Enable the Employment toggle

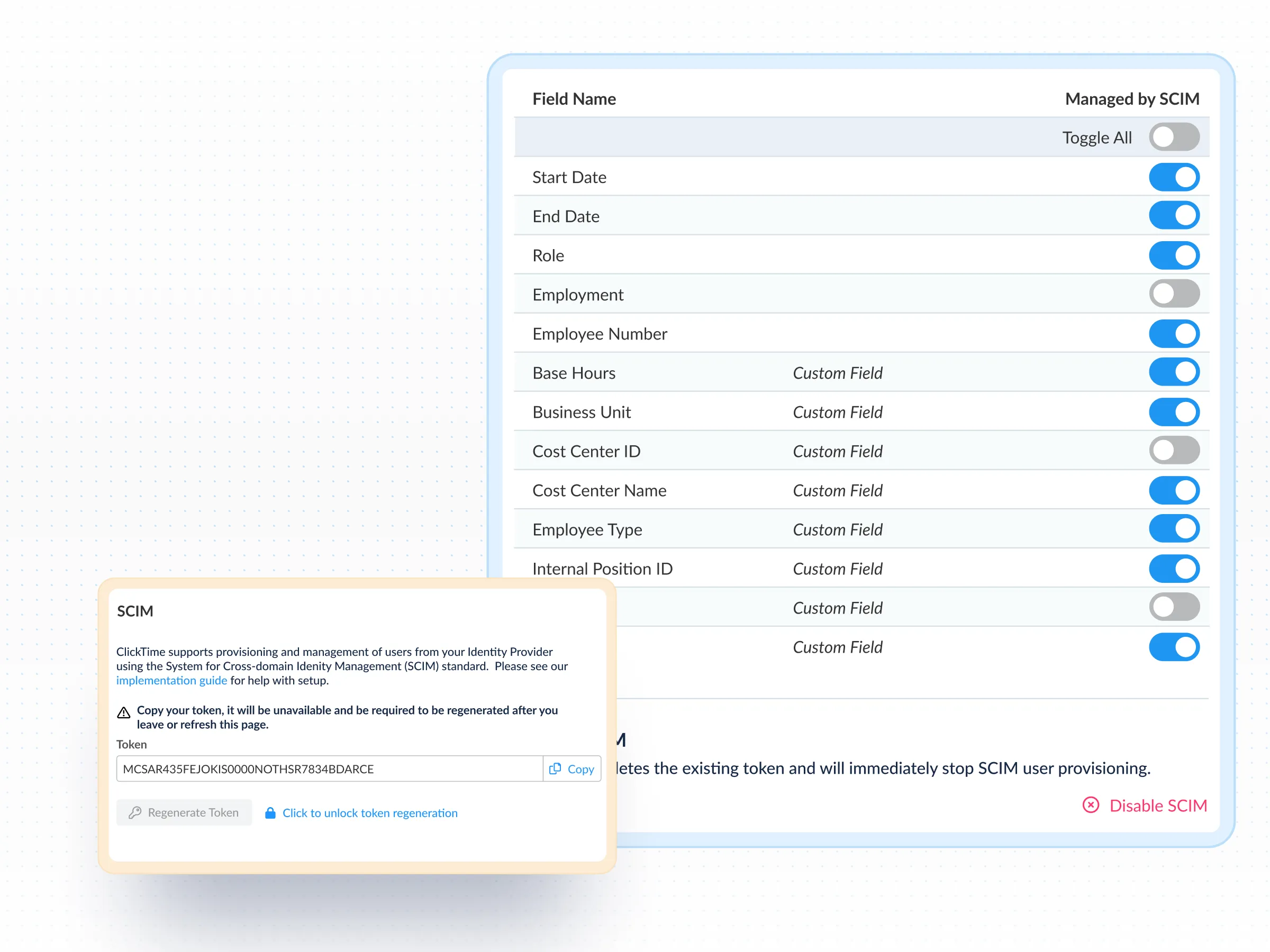pos(1174,295)
